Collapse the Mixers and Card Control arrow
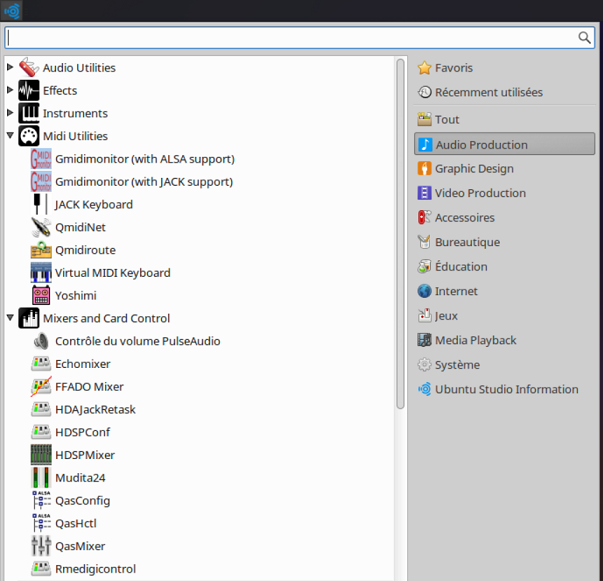603x581 pixels. point(10,318)
